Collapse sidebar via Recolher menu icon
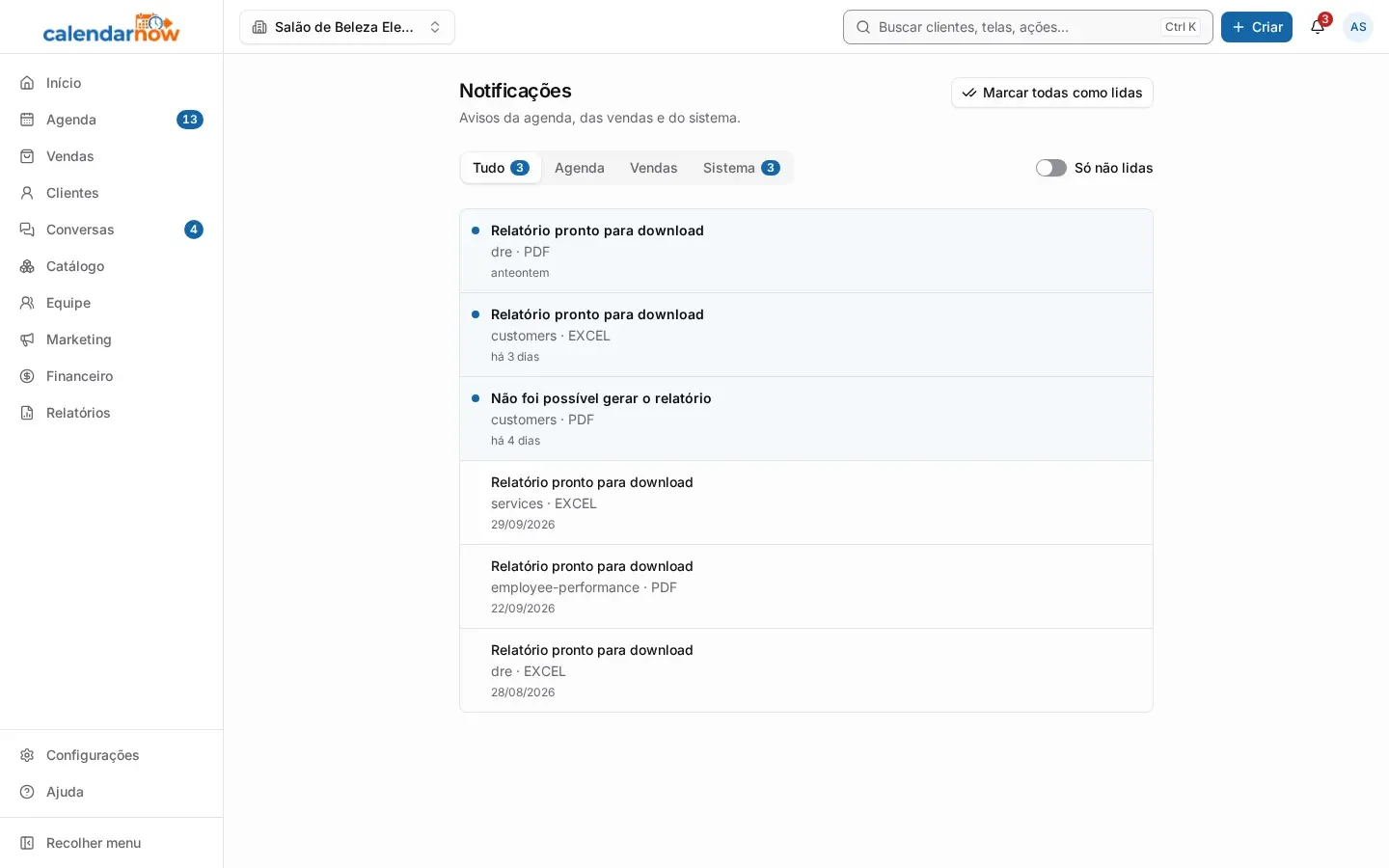1389x868 pixels. point(27,843)
